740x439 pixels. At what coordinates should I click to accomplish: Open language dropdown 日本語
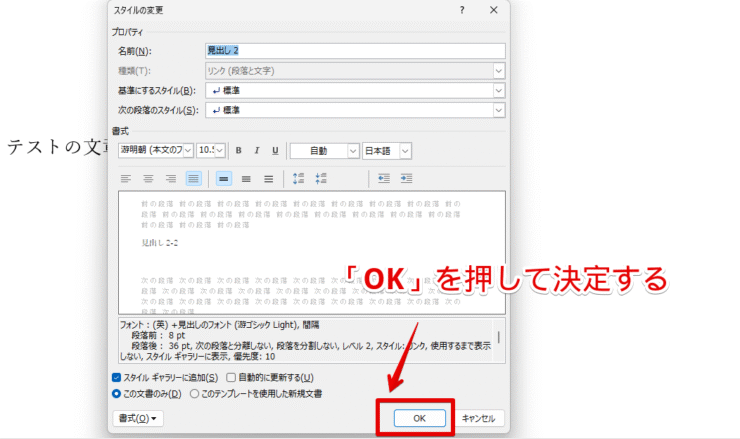click(405, 151)
